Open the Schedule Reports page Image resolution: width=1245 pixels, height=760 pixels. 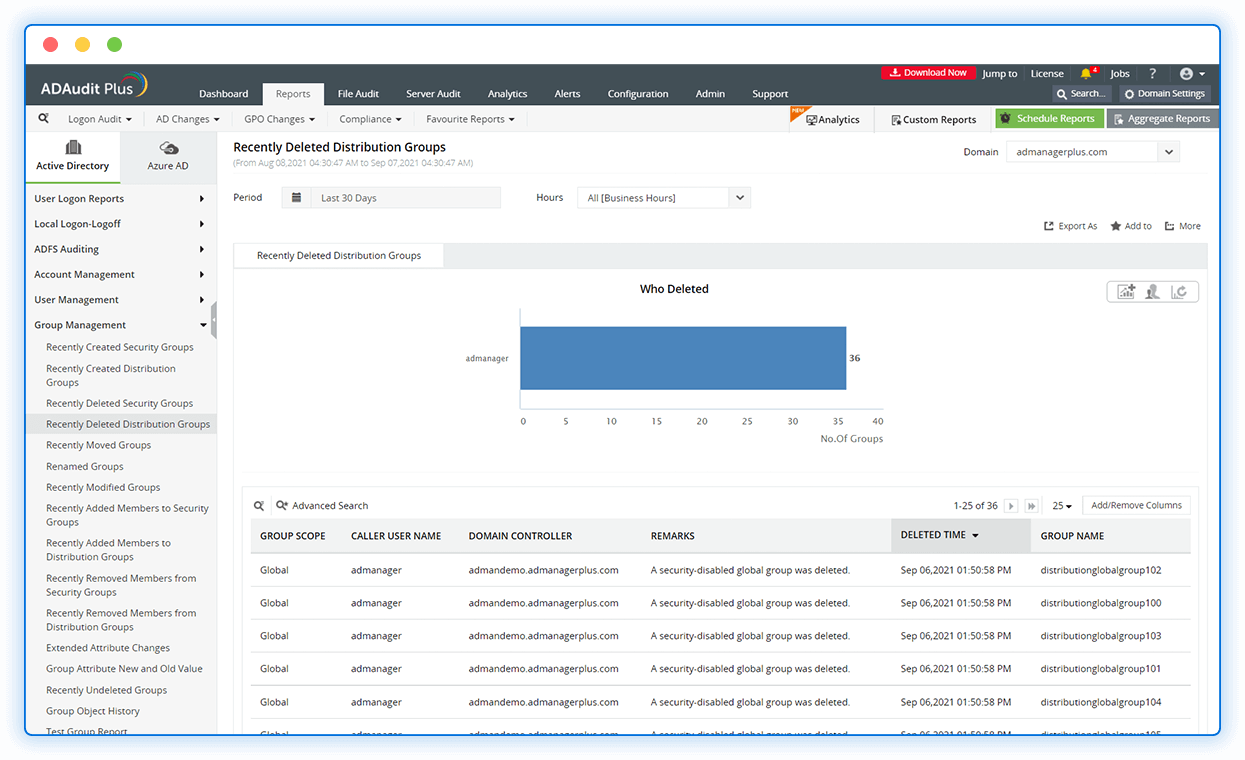[1049, 118]
